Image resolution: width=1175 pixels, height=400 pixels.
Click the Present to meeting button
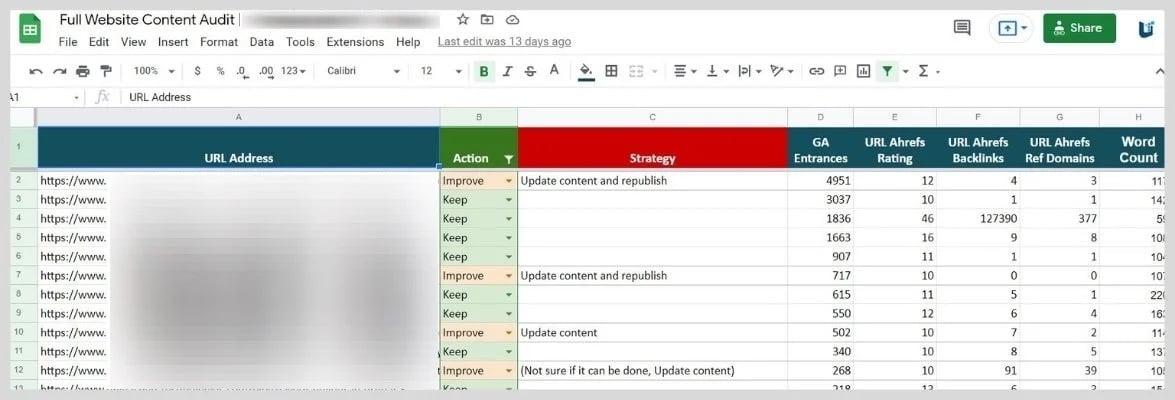1012,28
